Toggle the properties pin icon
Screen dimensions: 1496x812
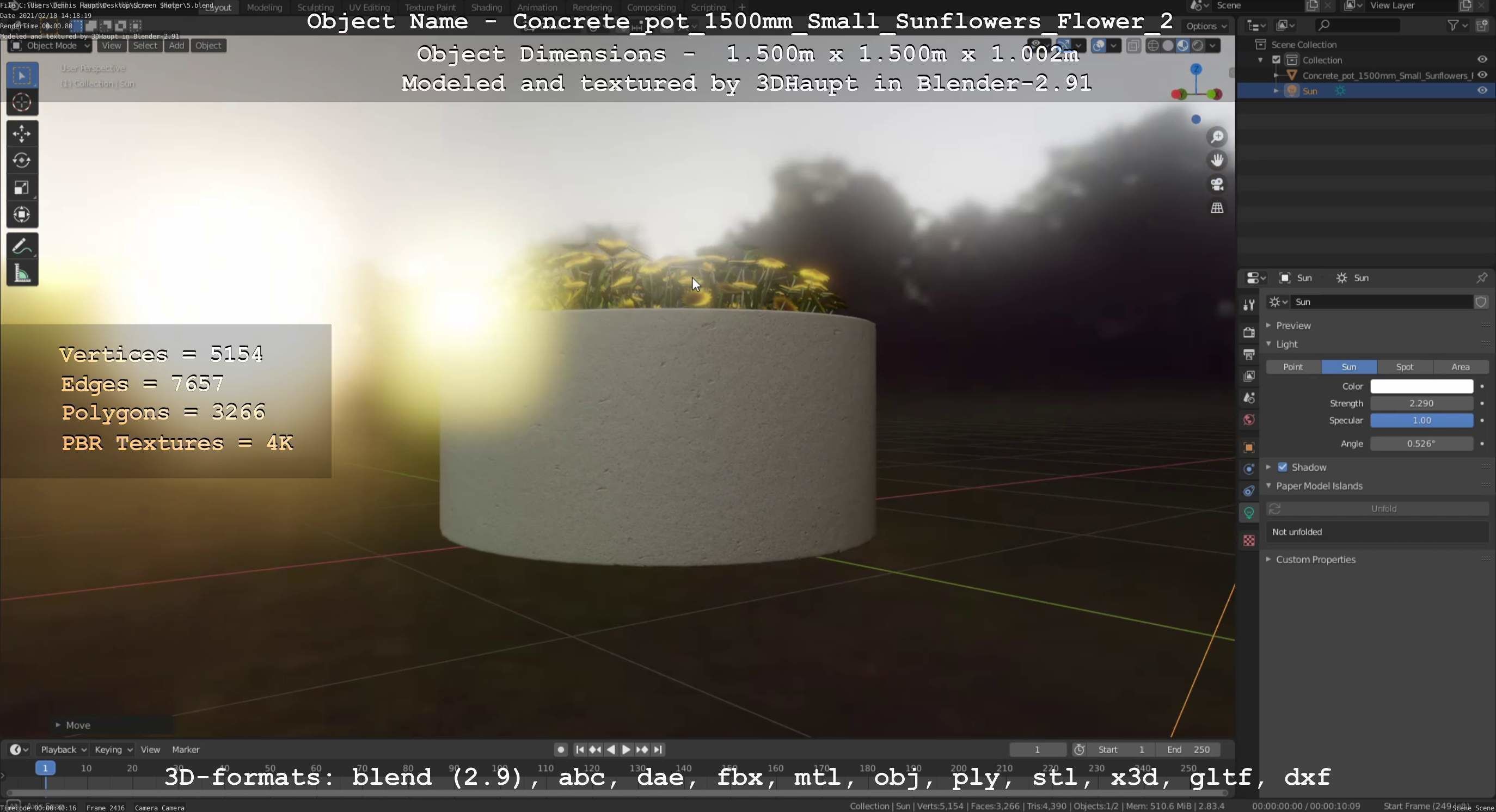1481,278
